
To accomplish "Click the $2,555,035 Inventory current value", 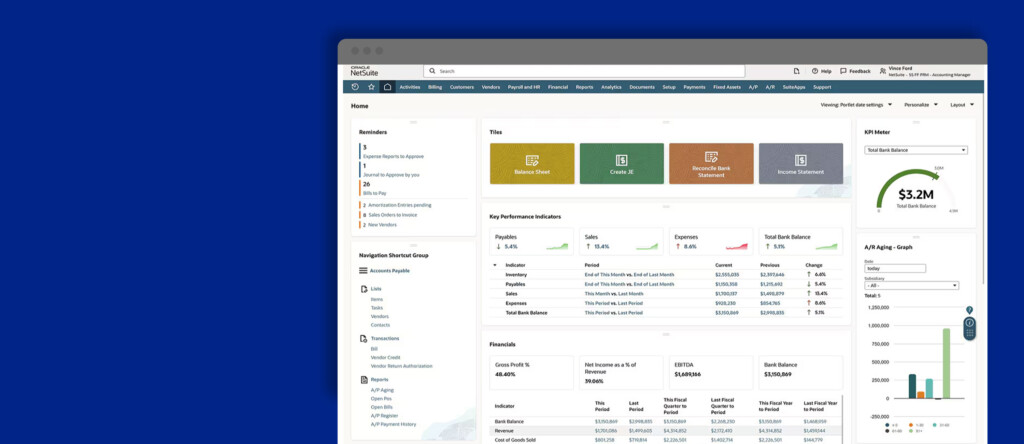I will pos(727,275).
